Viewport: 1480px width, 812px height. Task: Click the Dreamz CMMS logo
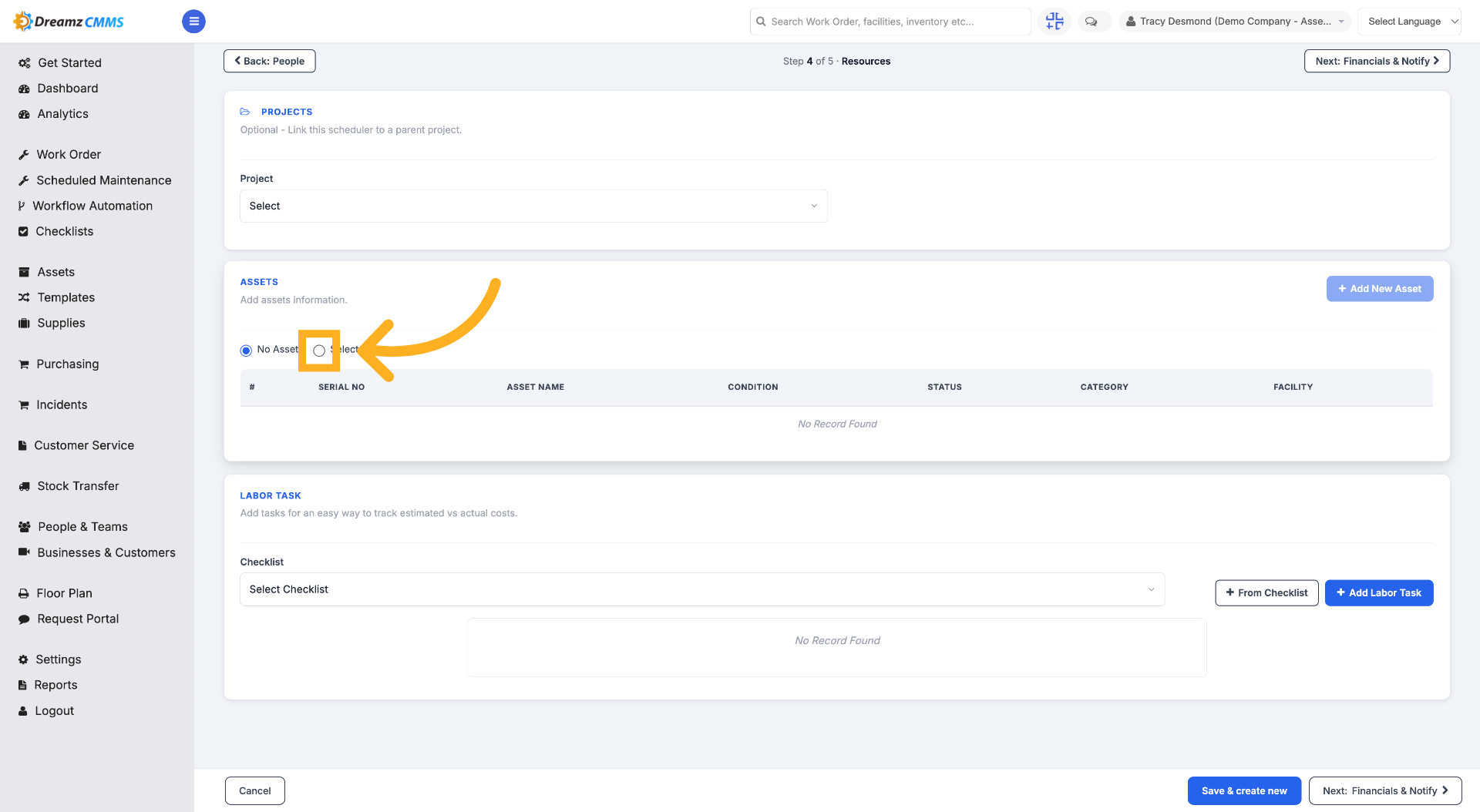tap(69, 22)
